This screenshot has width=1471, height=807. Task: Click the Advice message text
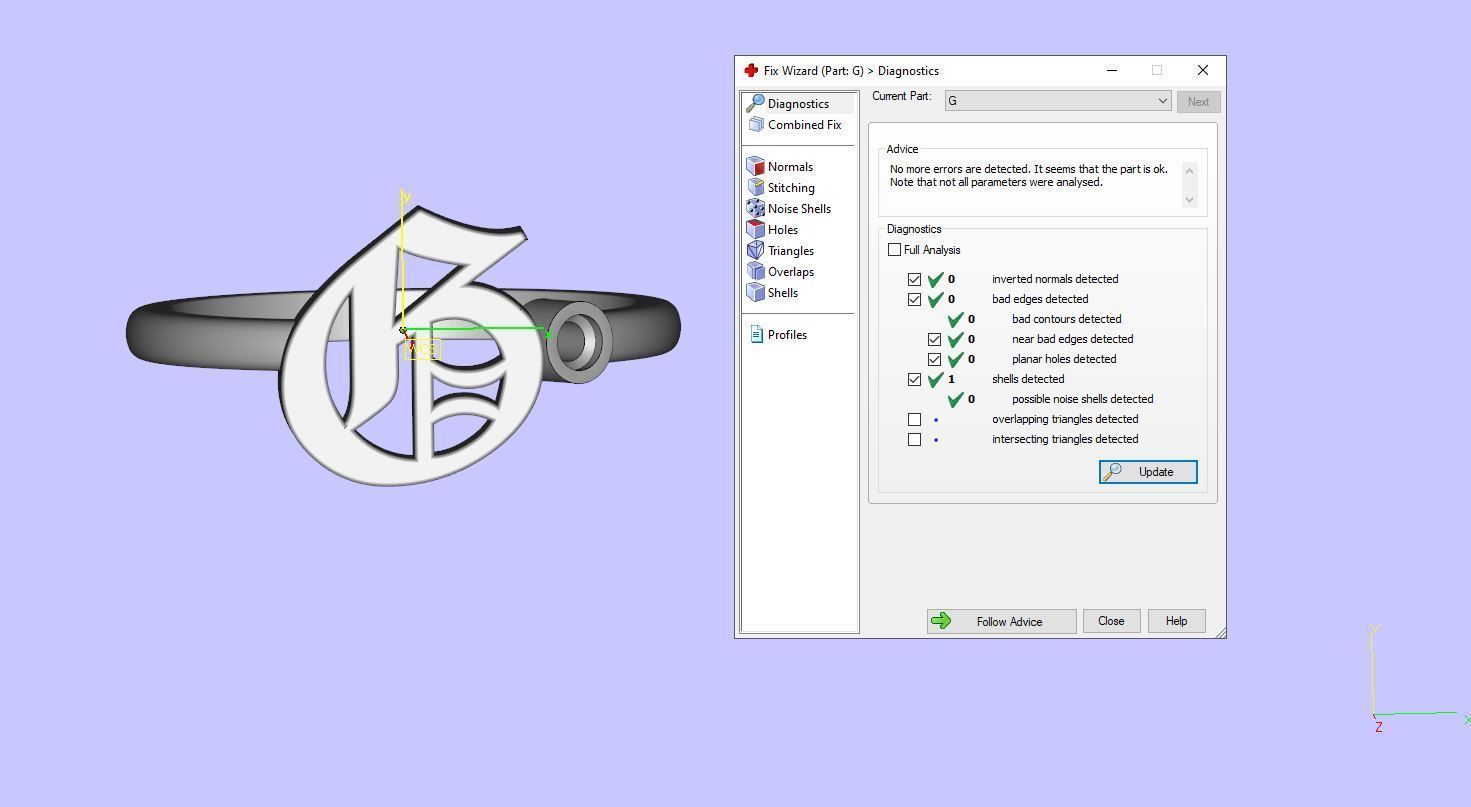tap(1029, 176)
